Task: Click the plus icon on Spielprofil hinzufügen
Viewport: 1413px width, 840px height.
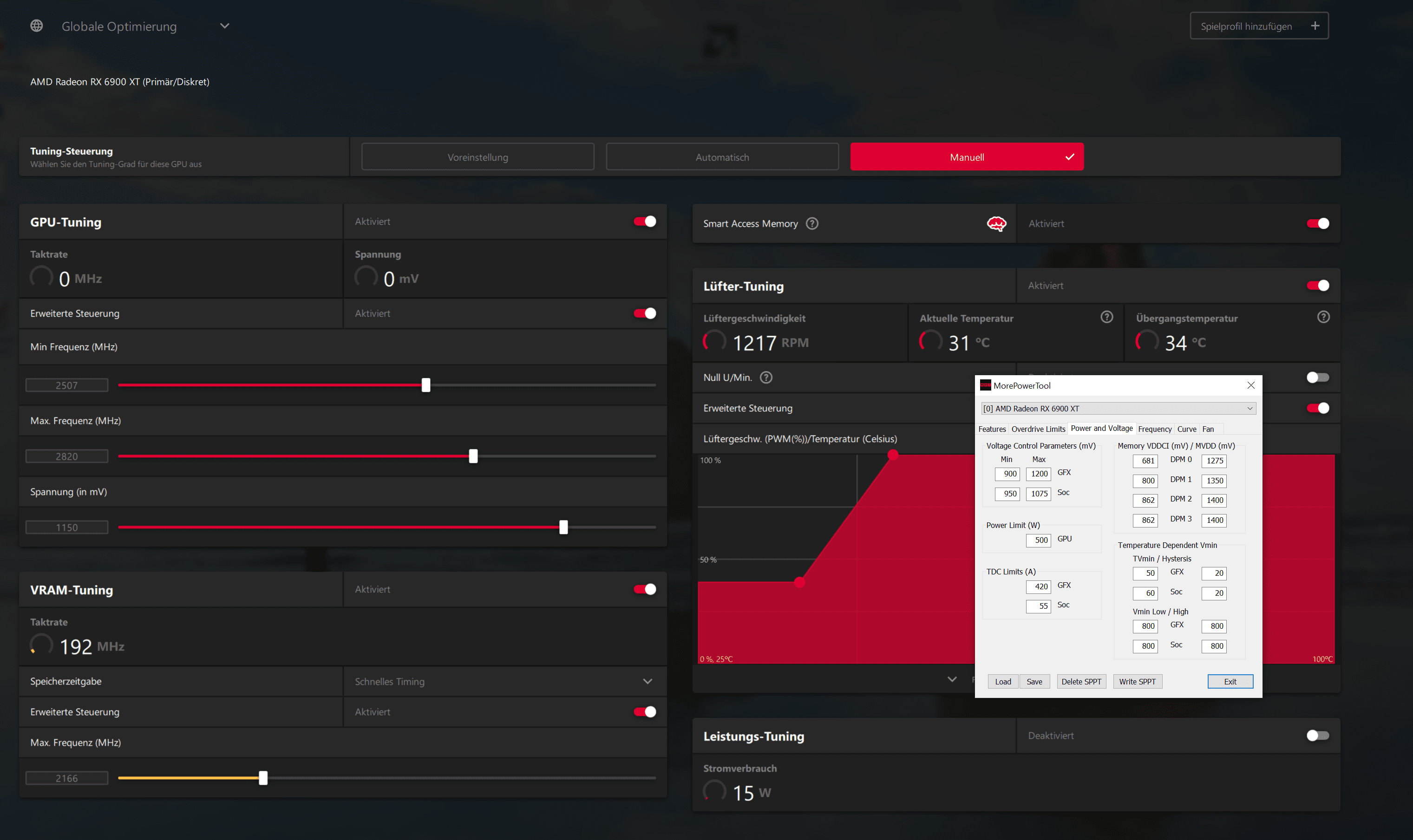Action: click(x=1315, y=26)
